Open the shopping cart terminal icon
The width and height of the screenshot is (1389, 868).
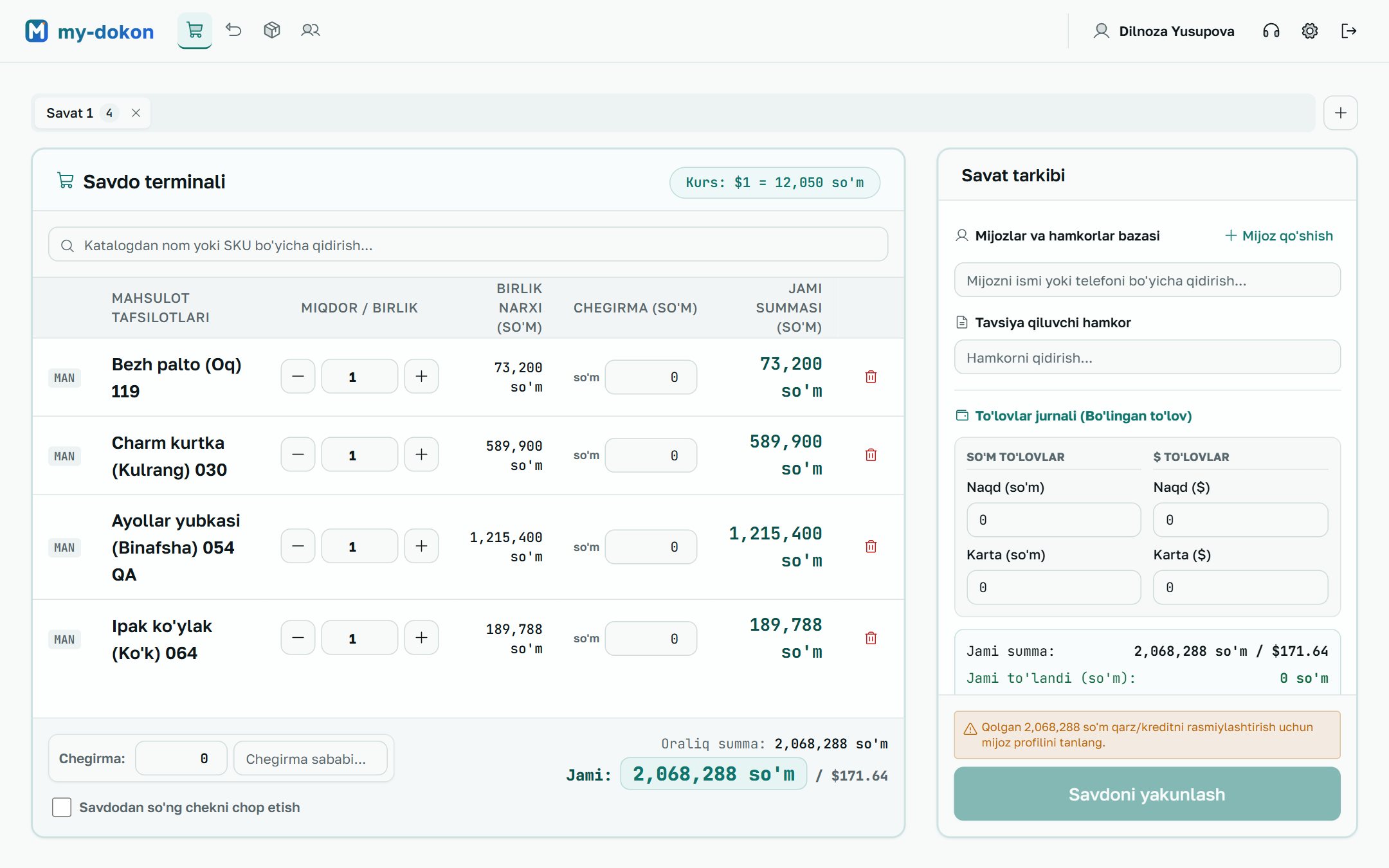[195, 30]
